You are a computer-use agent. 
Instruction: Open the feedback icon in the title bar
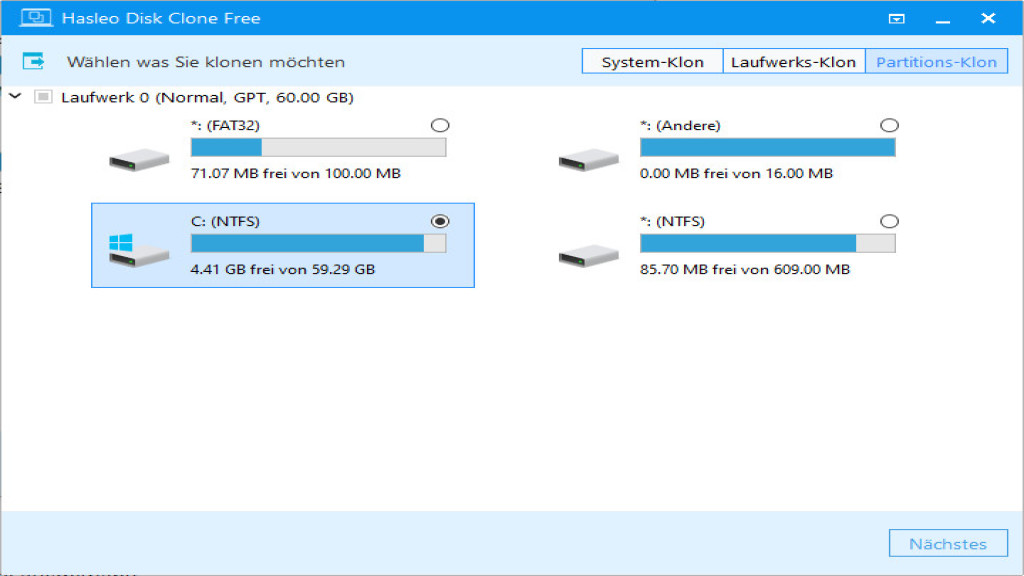898,17
